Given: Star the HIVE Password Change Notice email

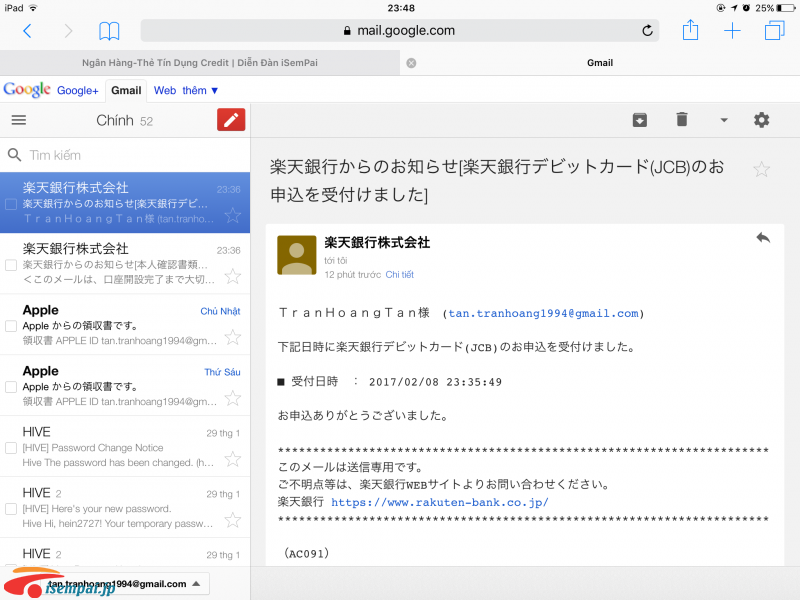Looking at the screenshot, I should pos(233,459).
